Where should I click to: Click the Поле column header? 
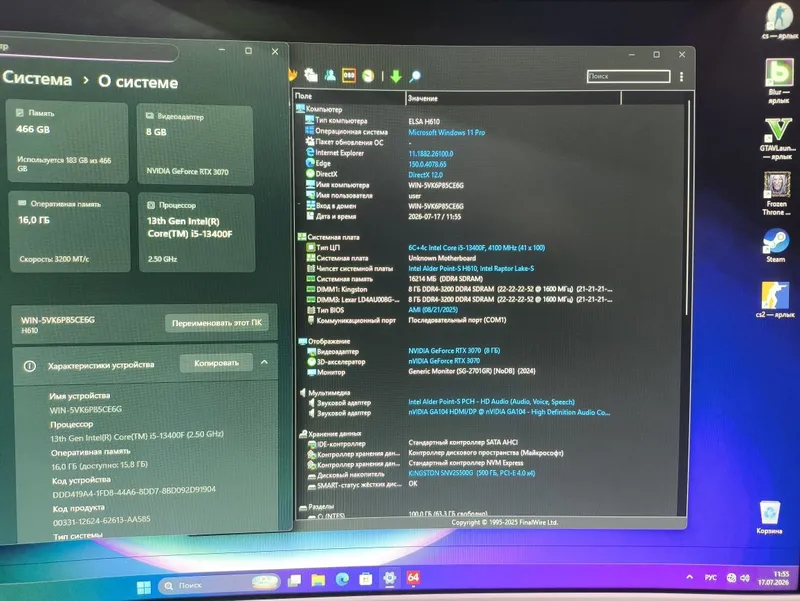tap(349, 96)
